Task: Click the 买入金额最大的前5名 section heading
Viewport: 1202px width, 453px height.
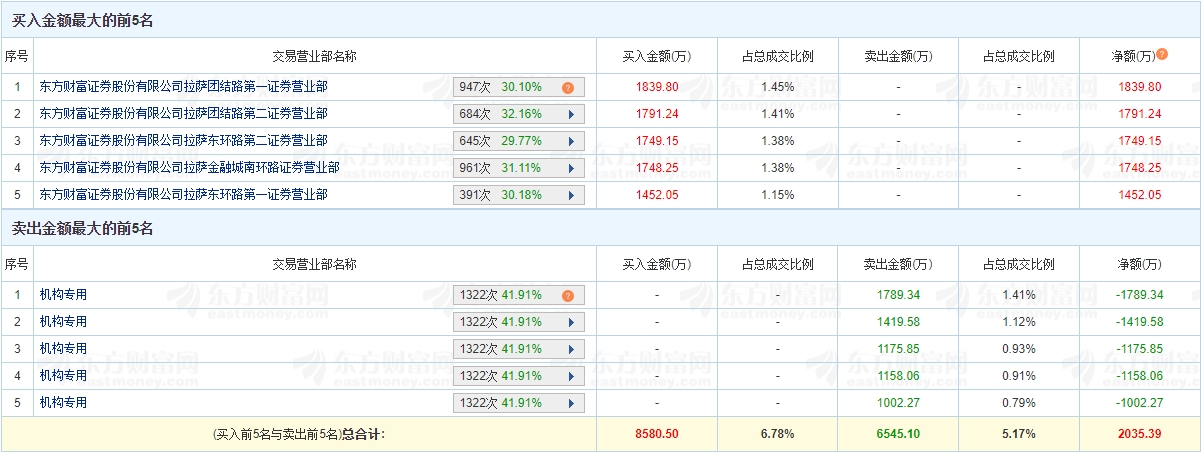Action: [x=82, y=20]
